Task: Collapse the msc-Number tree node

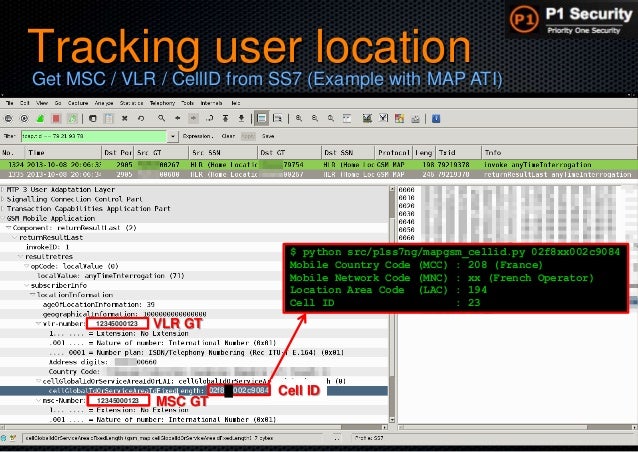Action: click(x=39, y=401)
